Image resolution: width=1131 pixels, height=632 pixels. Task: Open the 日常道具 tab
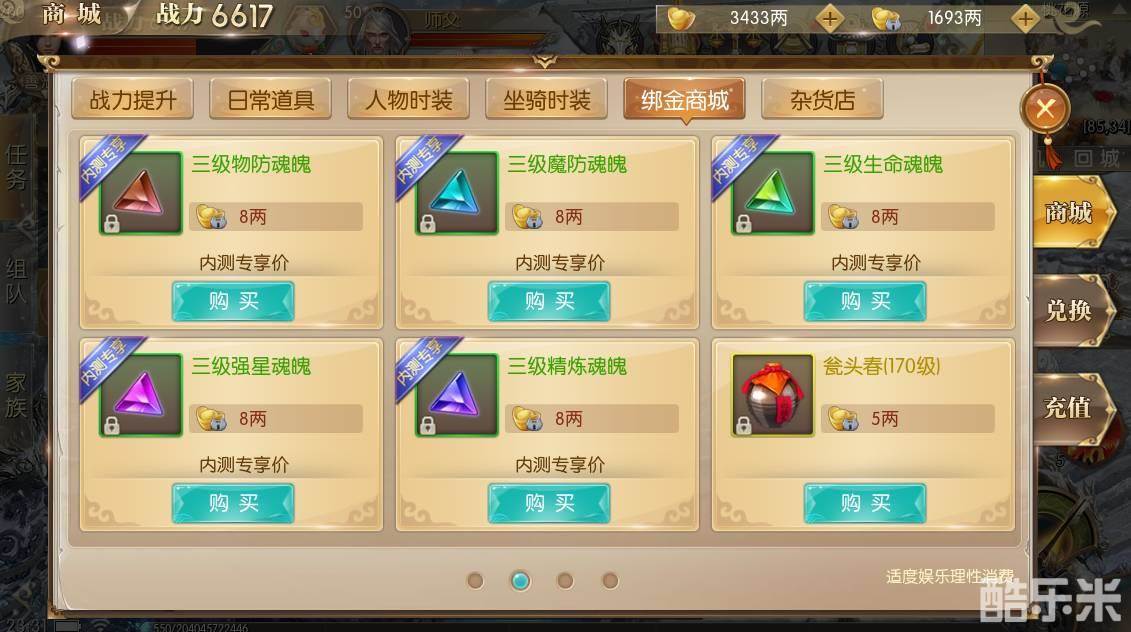pos(270,100)
